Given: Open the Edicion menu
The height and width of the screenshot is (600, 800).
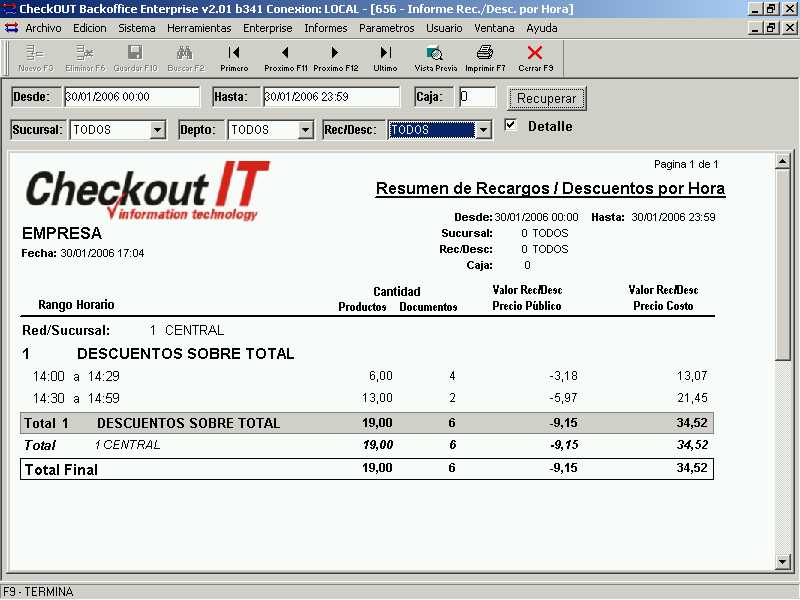Looking at the screenshot, I should 90,28.
